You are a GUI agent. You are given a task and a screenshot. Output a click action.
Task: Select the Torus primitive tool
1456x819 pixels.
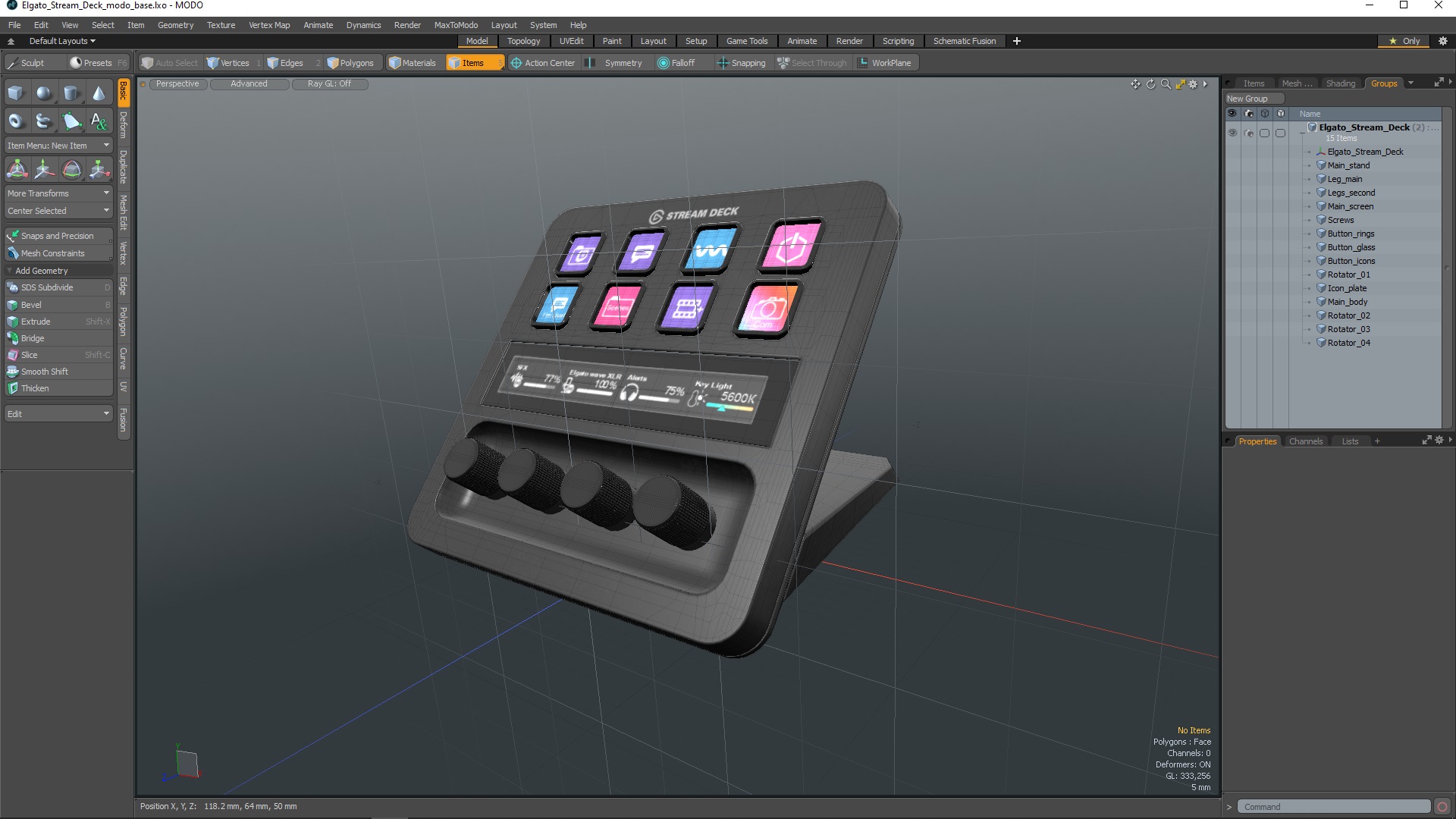tap(16, 121)
